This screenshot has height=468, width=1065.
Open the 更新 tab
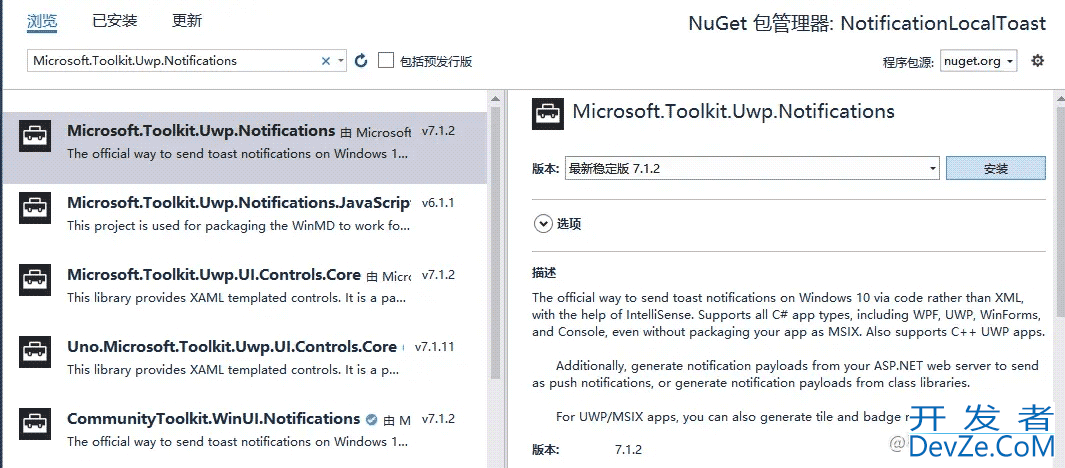pos(187,20)
